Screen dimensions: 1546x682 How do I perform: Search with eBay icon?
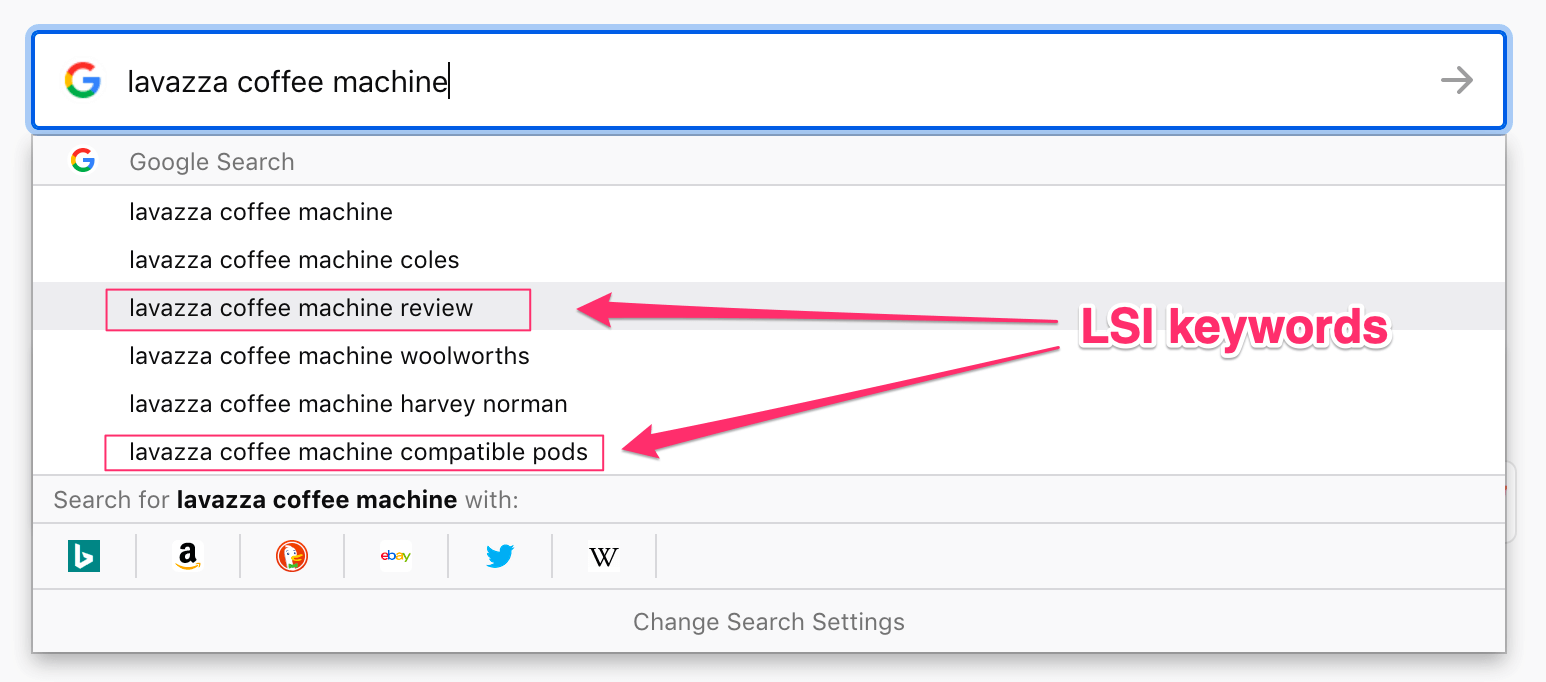point(396,556)
